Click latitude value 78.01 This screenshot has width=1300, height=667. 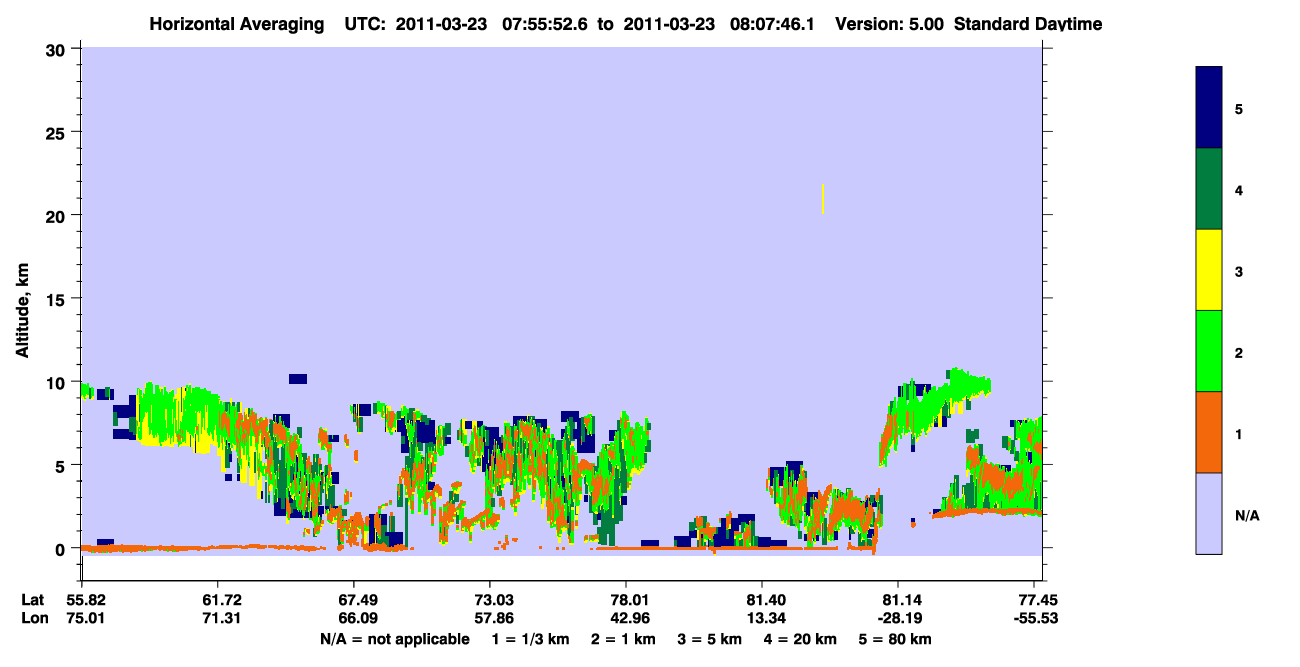(x=626, y=600)
